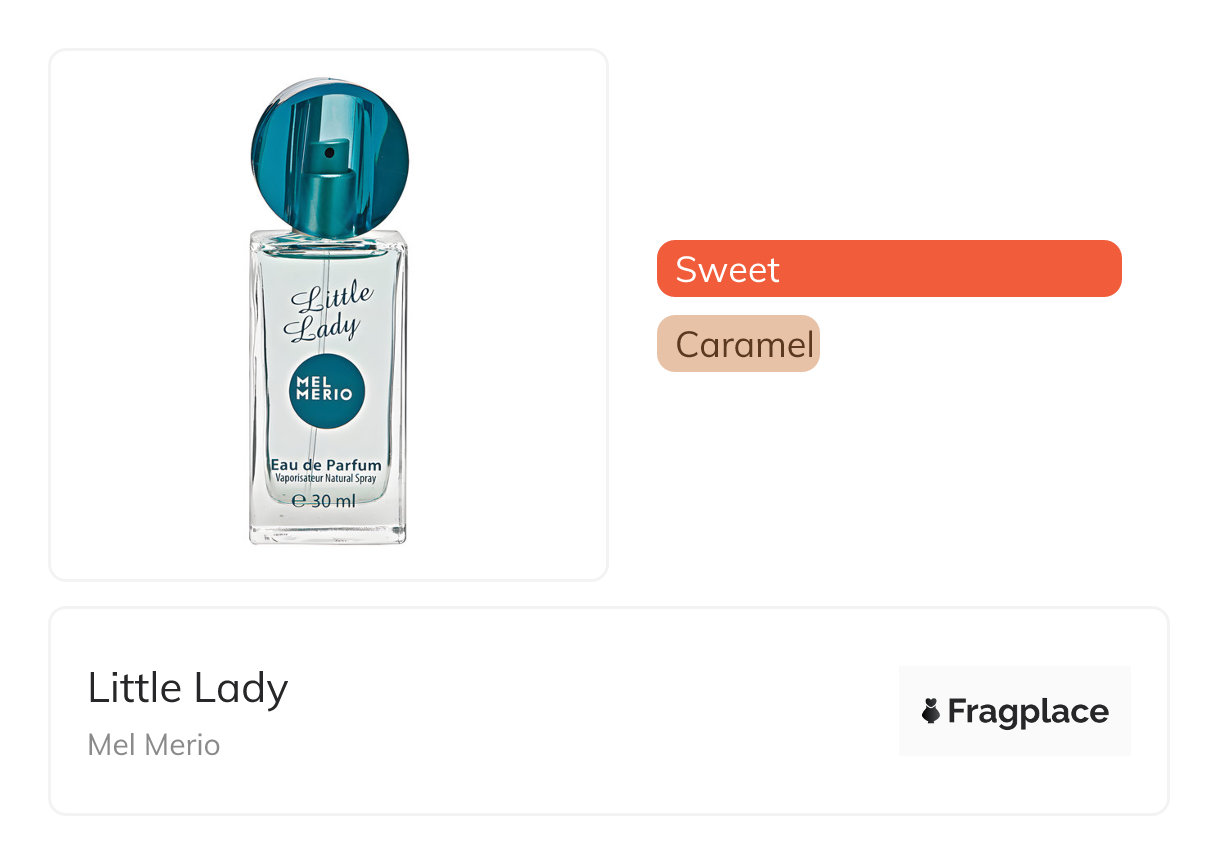Screen dimensions: 1218x864
Task: Select the orange Sweet accord bar
Action: (x=888, y=269)
